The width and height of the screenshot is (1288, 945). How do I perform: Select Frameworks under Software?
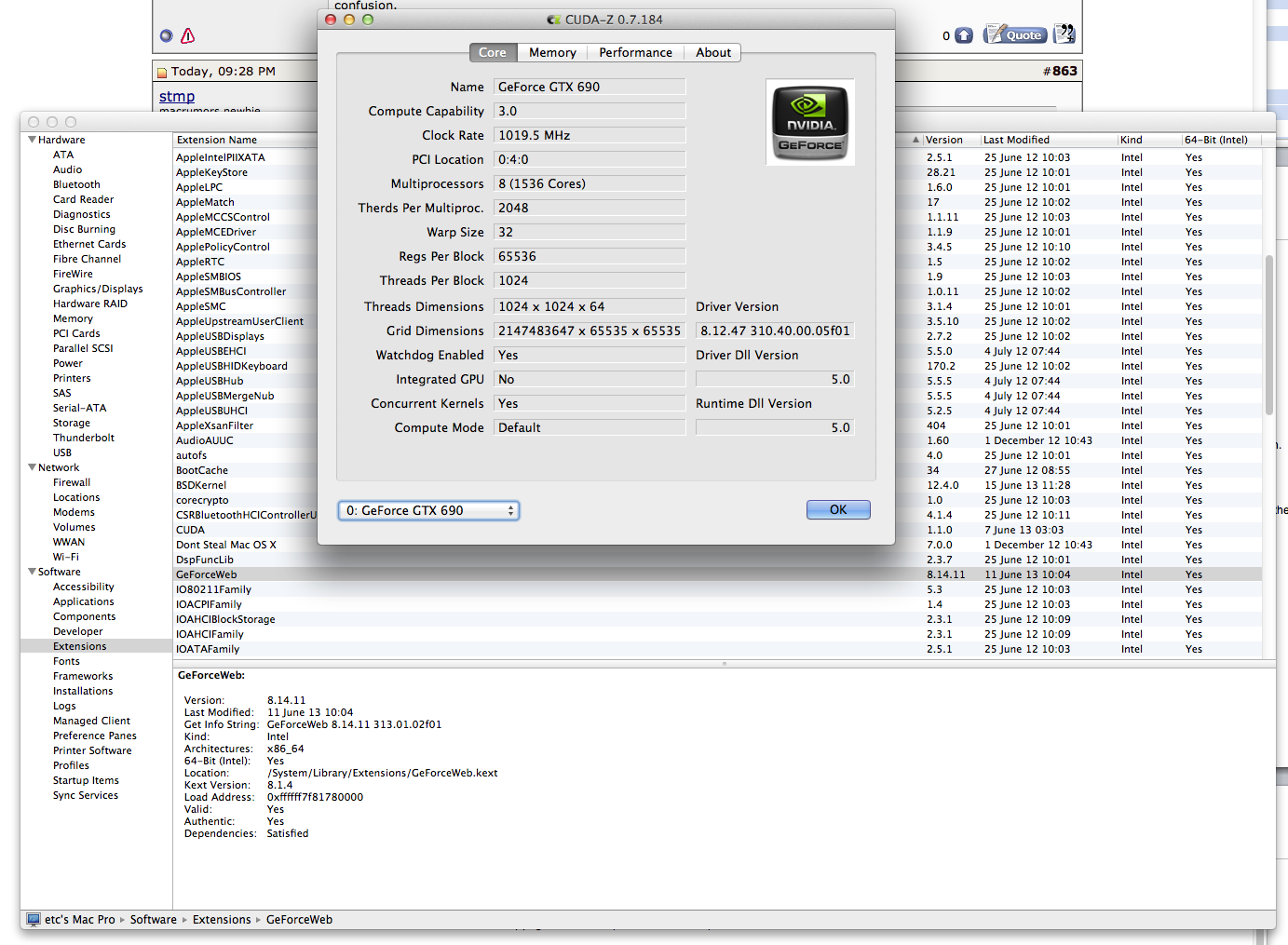pyautogui.click(x=83, y=676)
